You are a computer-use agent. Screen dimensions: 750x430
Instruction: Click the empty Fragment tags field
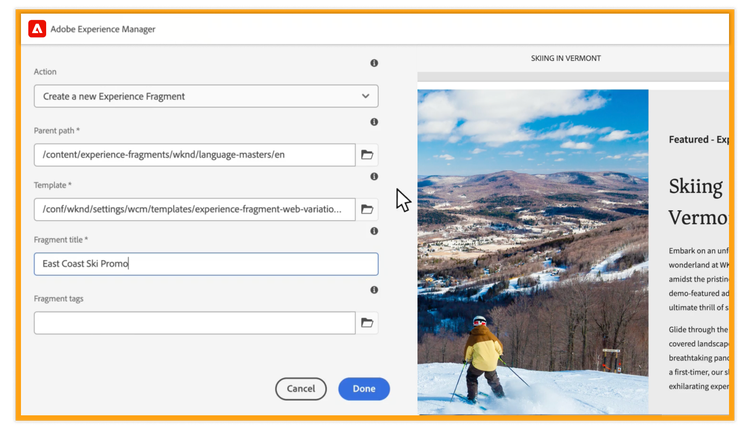click(195, 323)
